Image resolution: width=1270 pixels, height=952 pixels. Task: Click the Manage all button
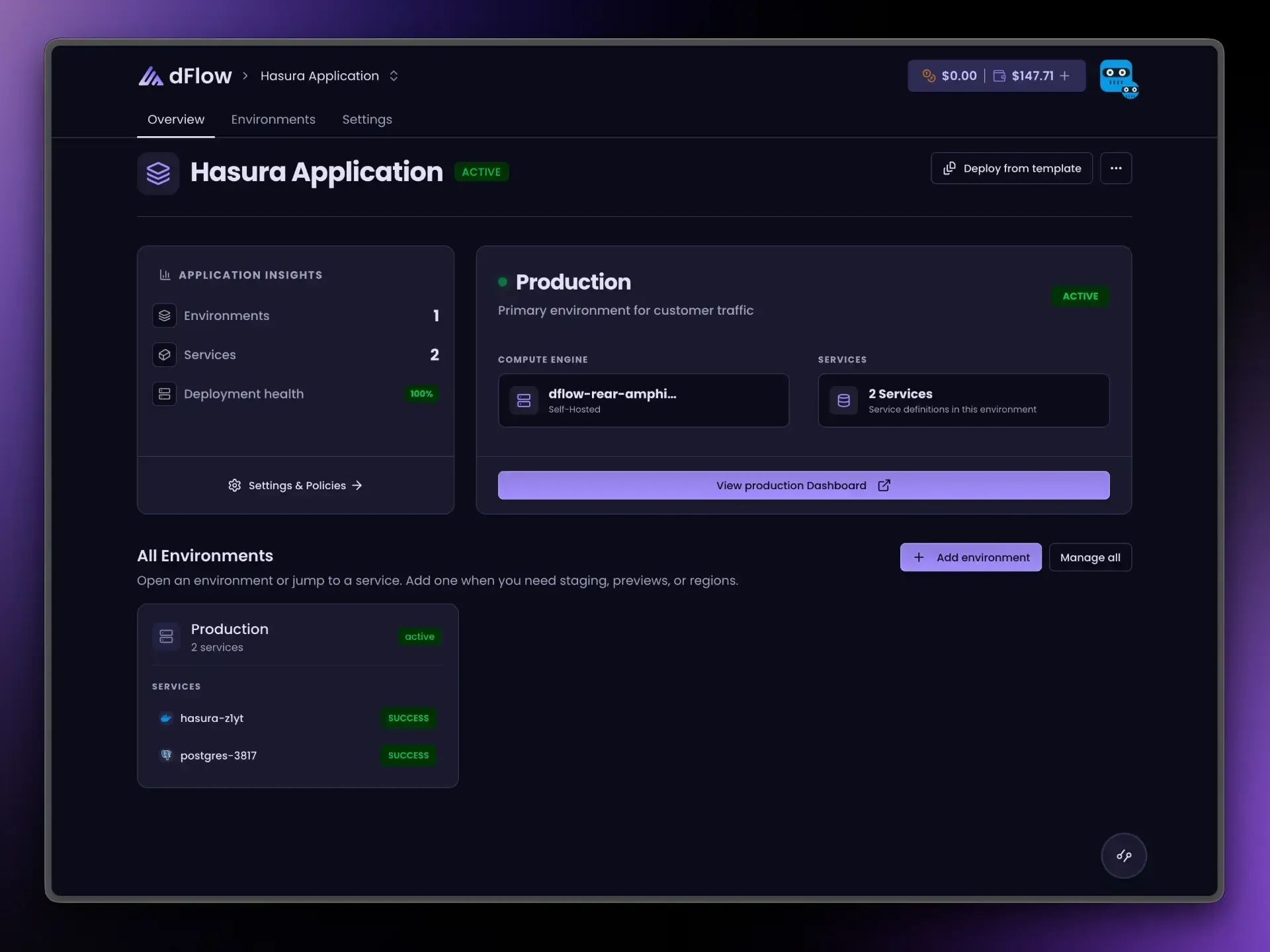pos(1090,557)
